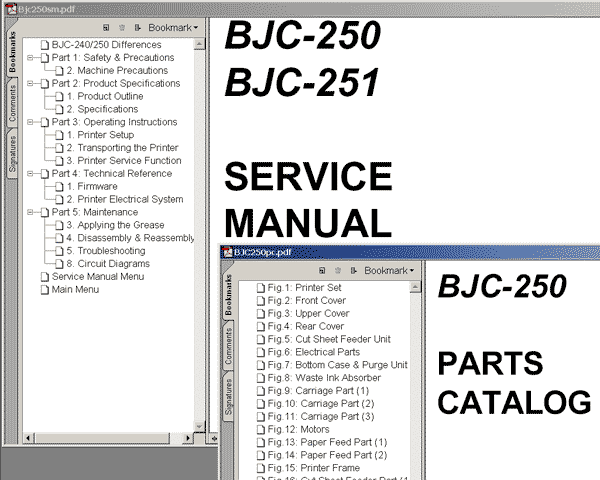Click scroll up arrow in Bjc250sm.pdf bookmarks
The height and width of the screenshot is (480, 600).
tap(199, 44)
